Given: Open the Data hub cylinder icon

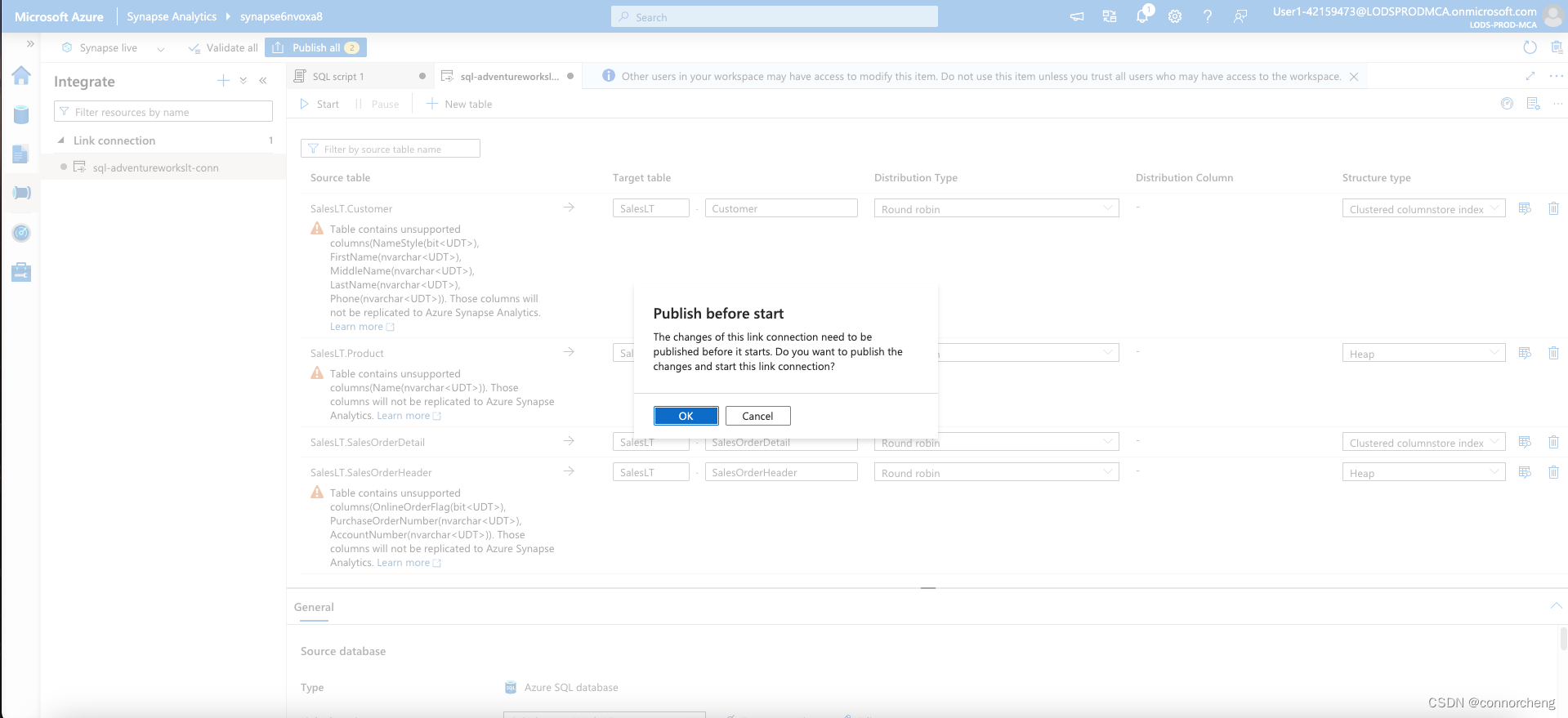Looking at the screenshot, I should pyautogui.click(x=21, y=114).
